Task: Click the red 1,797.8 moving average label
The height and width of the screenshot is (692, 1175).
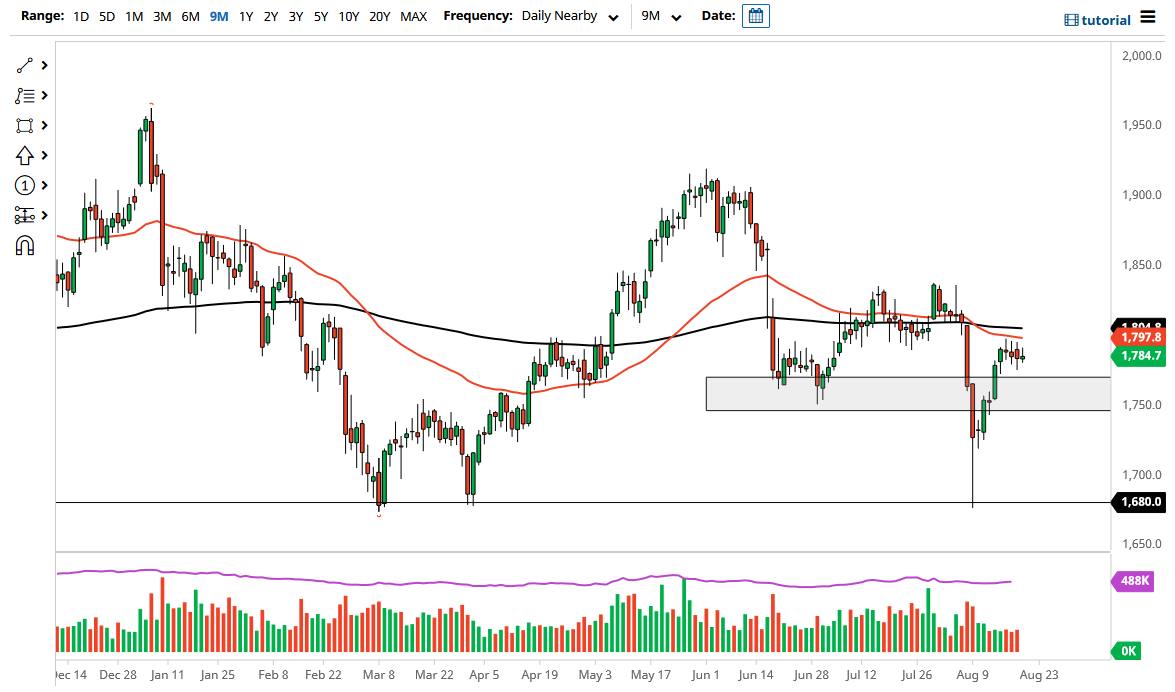Action: click(x=1140, y=337)
